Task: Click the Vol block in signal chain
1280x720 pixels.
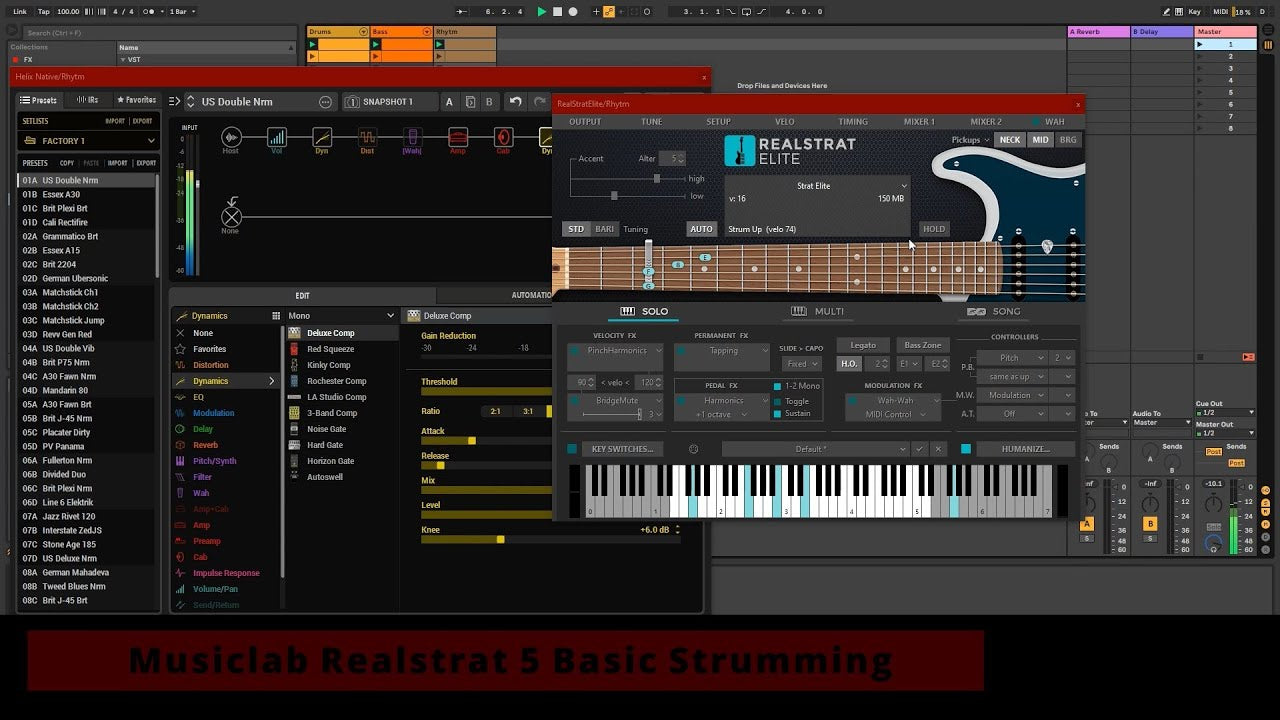Action: coord(277,138)
